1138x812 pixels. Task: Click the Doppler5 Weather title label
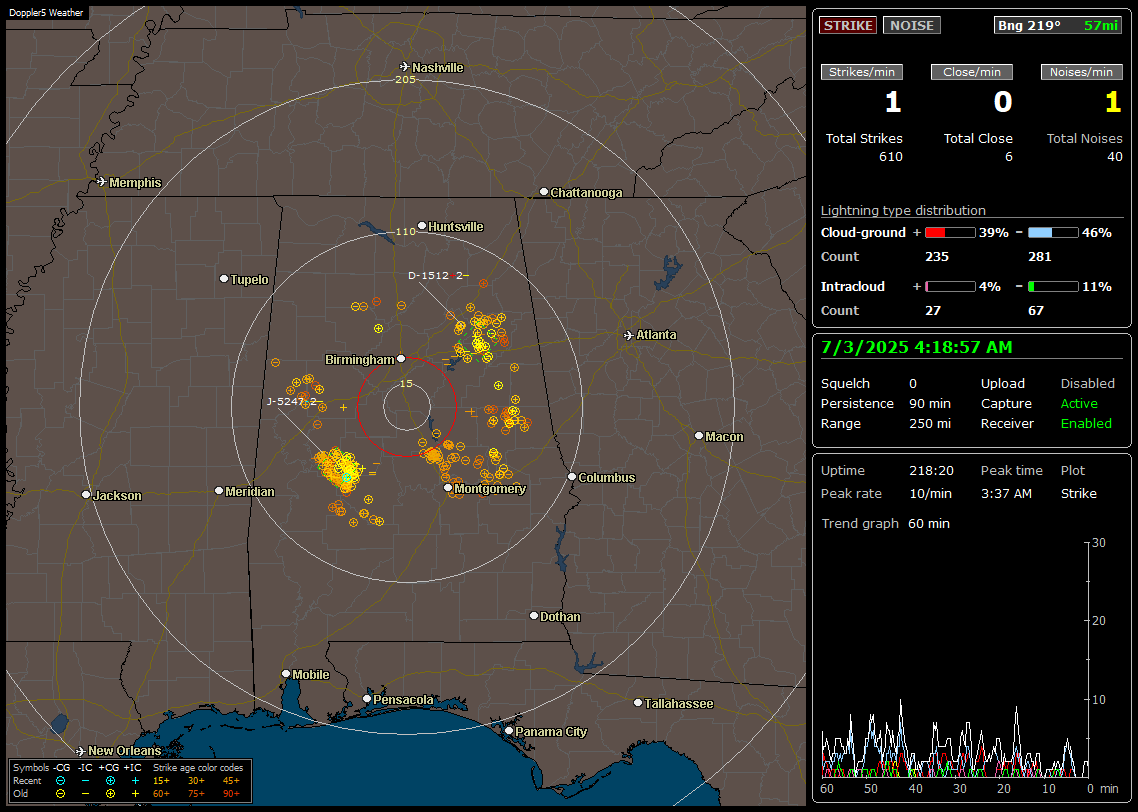click(46, 12)
